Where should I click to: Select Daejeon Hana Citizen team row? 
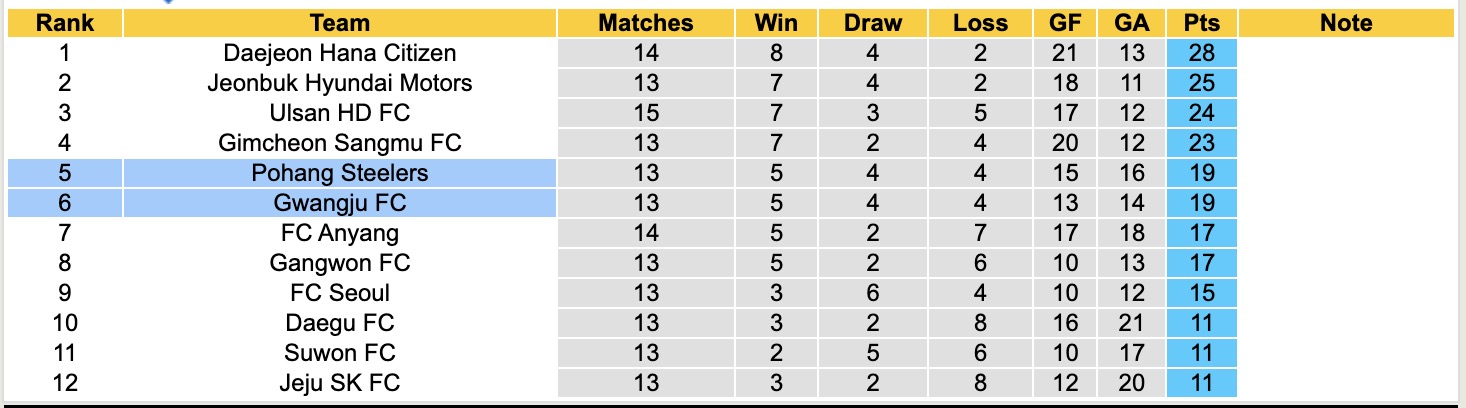[x=340, y=53]
